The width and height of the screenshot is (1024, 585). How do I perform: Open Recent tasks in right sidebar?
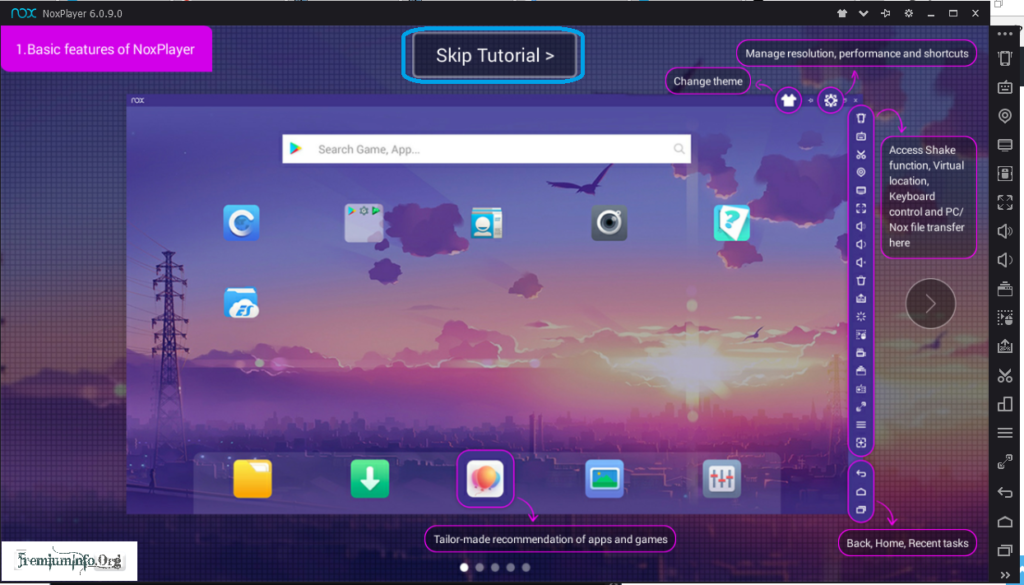[x=1004, y=550]
